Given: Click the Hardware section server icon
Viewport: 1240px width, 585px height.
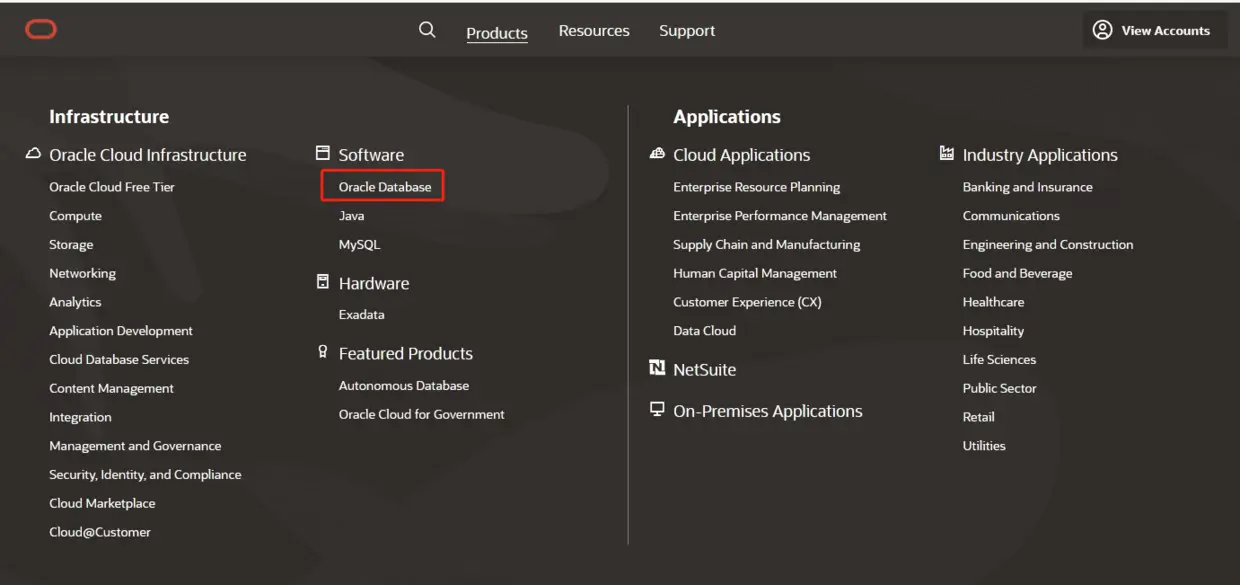Looking at the screenshot, I should [x=323, y=282].
